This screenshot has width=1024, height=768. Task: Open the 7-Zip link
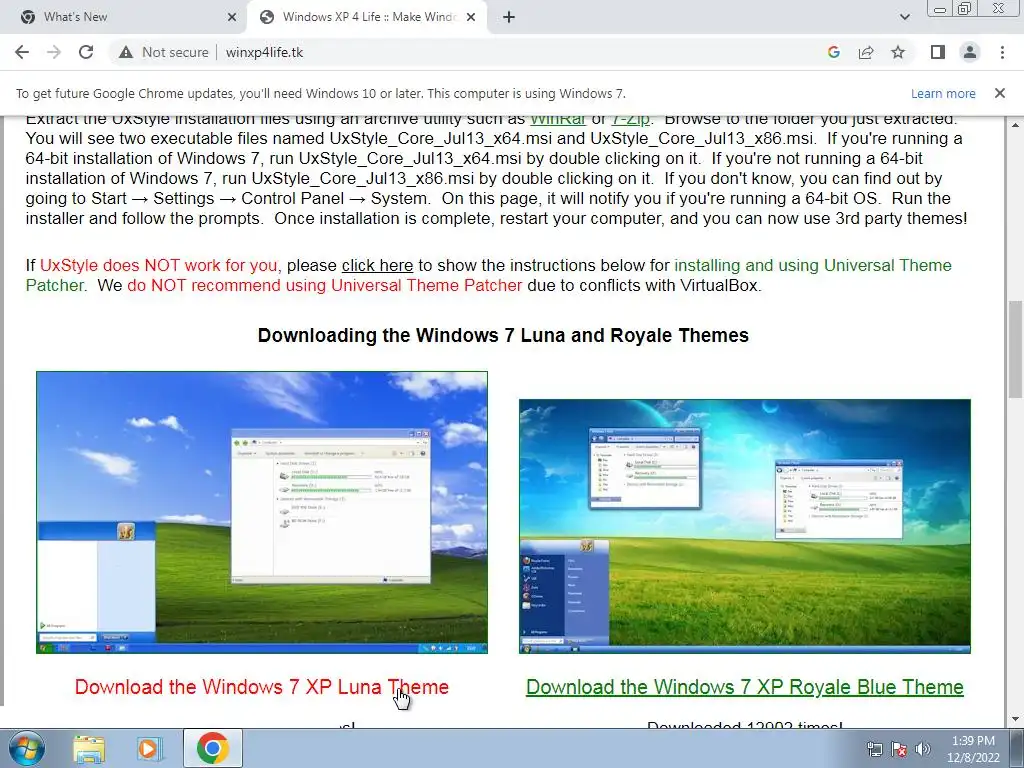(630, 121)
